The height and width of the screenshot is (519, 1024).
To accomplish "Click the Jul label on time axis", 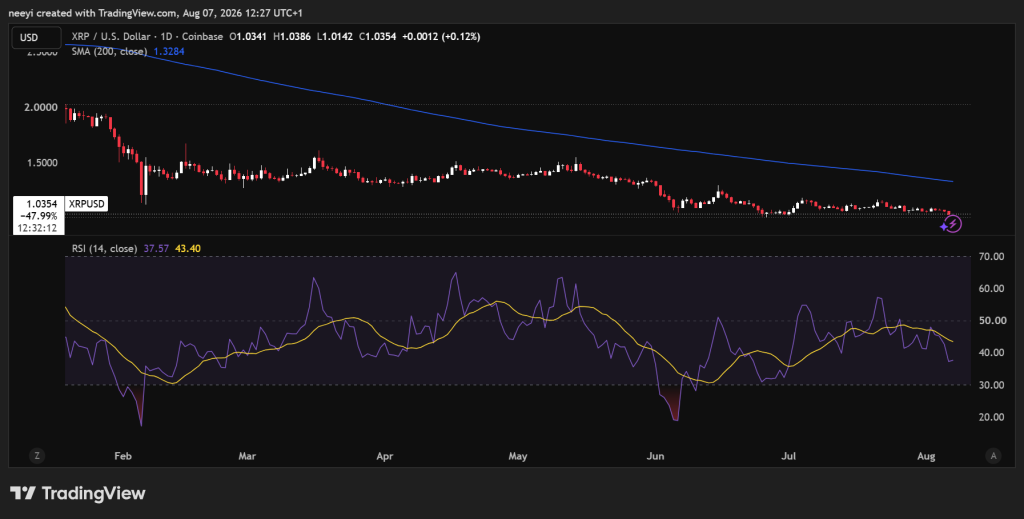I will tap(788, 456).
